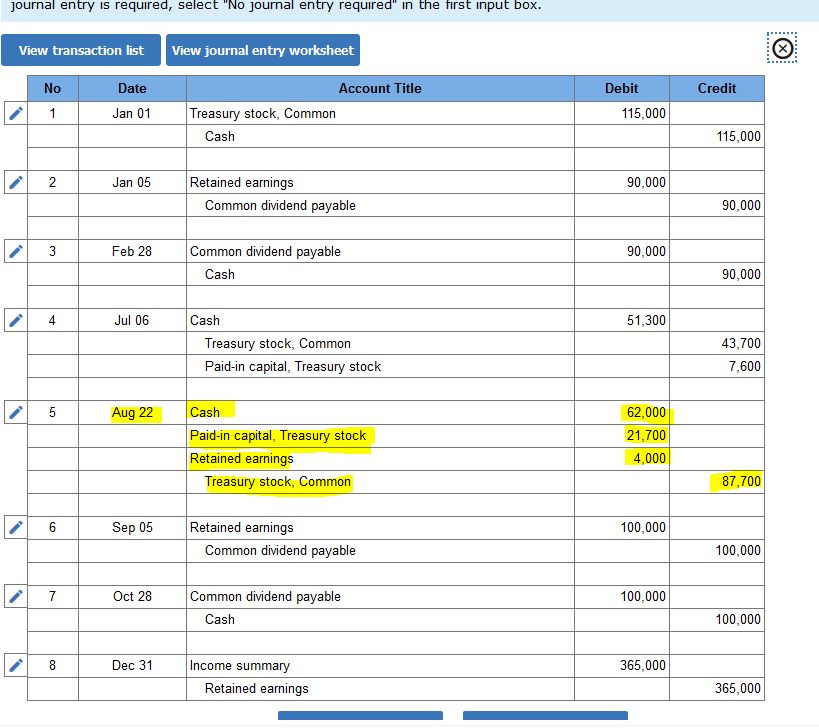This screenshot has height=728, width=819.
Task: Select the highlighted Cash account on Aug 22
Action: pyautogui.click(x=204, y=412)
